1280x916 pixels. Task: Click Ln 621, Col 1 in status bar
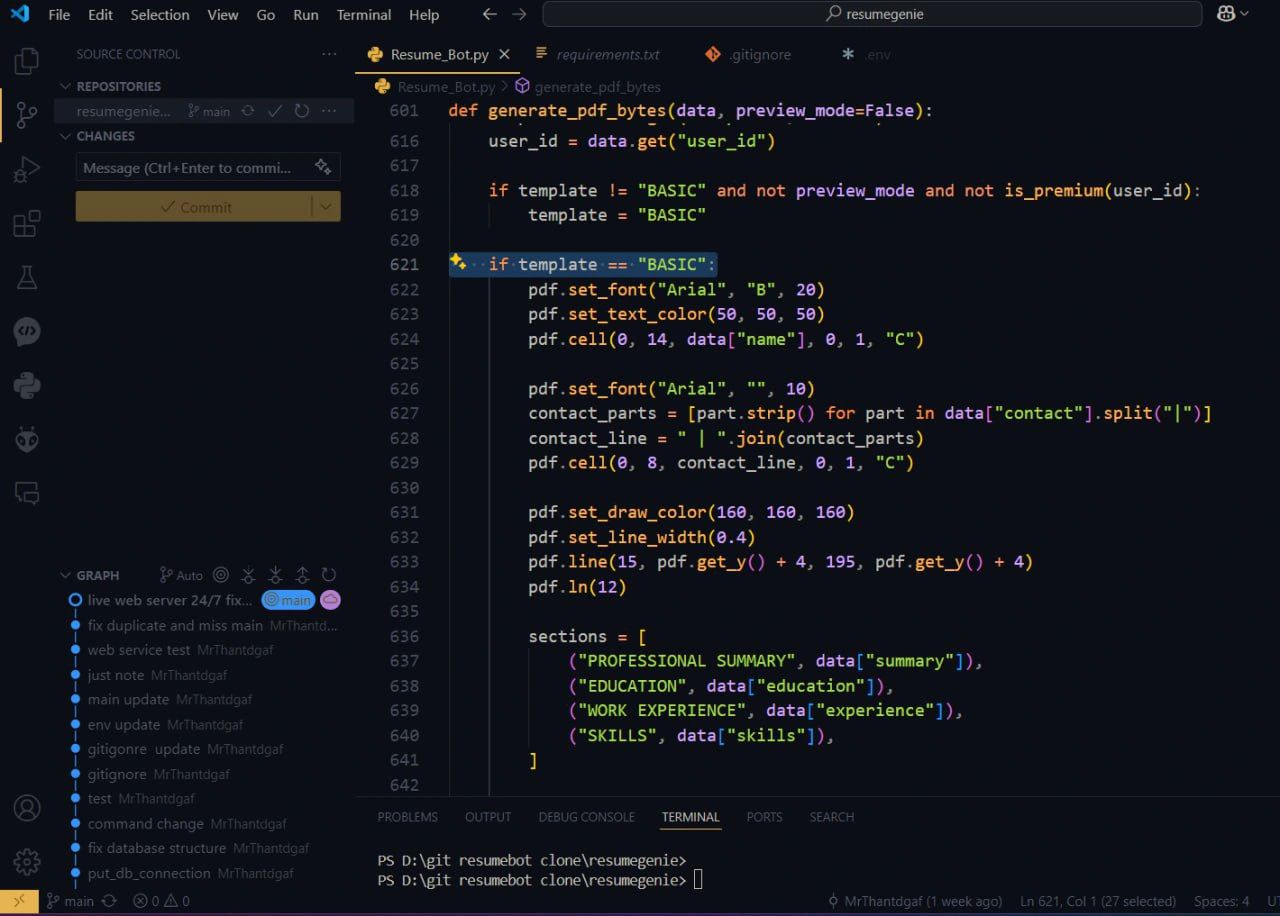point(1099,901)
